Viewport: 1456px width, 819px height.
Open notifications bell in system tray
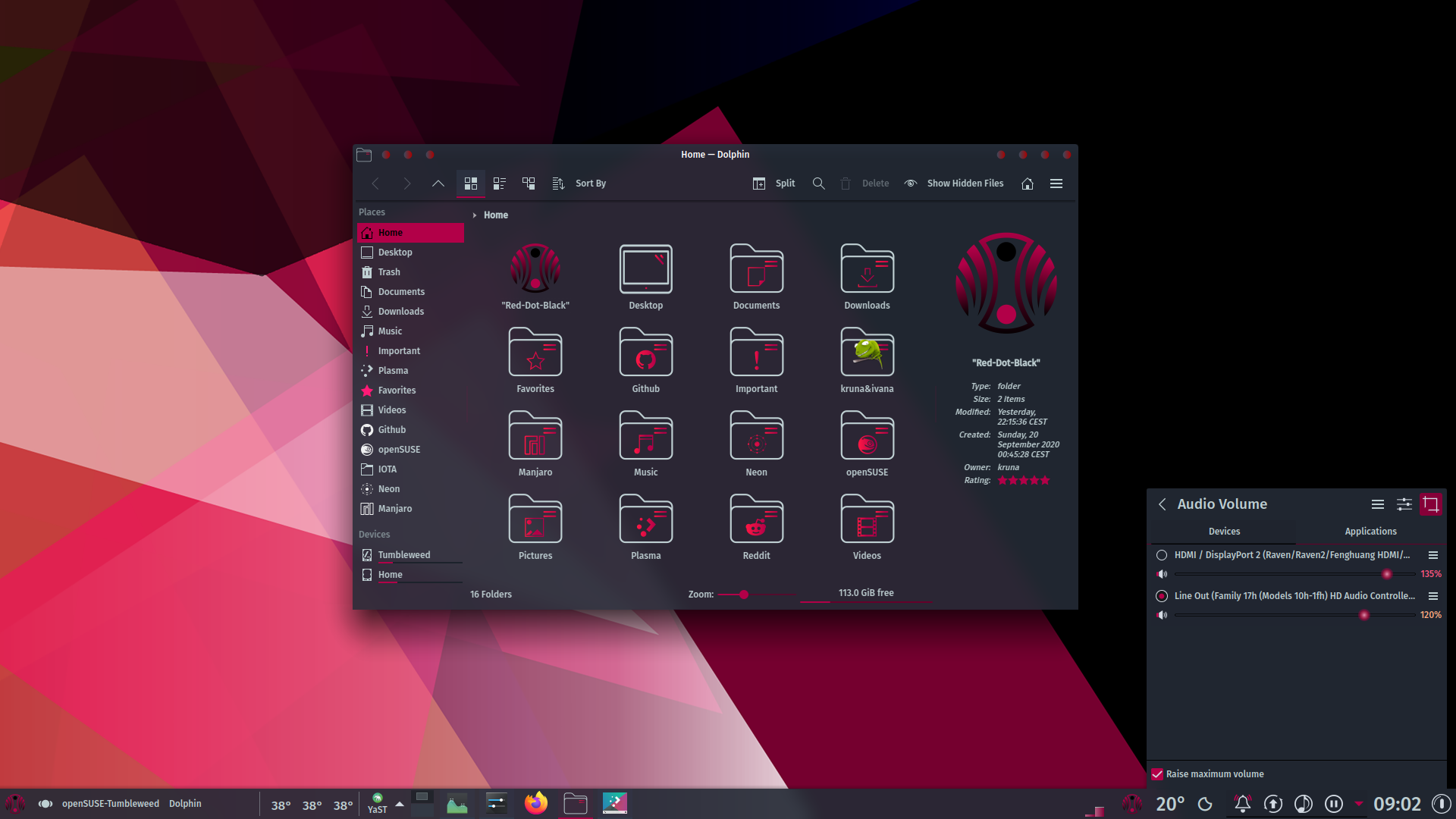(1242, 803)
